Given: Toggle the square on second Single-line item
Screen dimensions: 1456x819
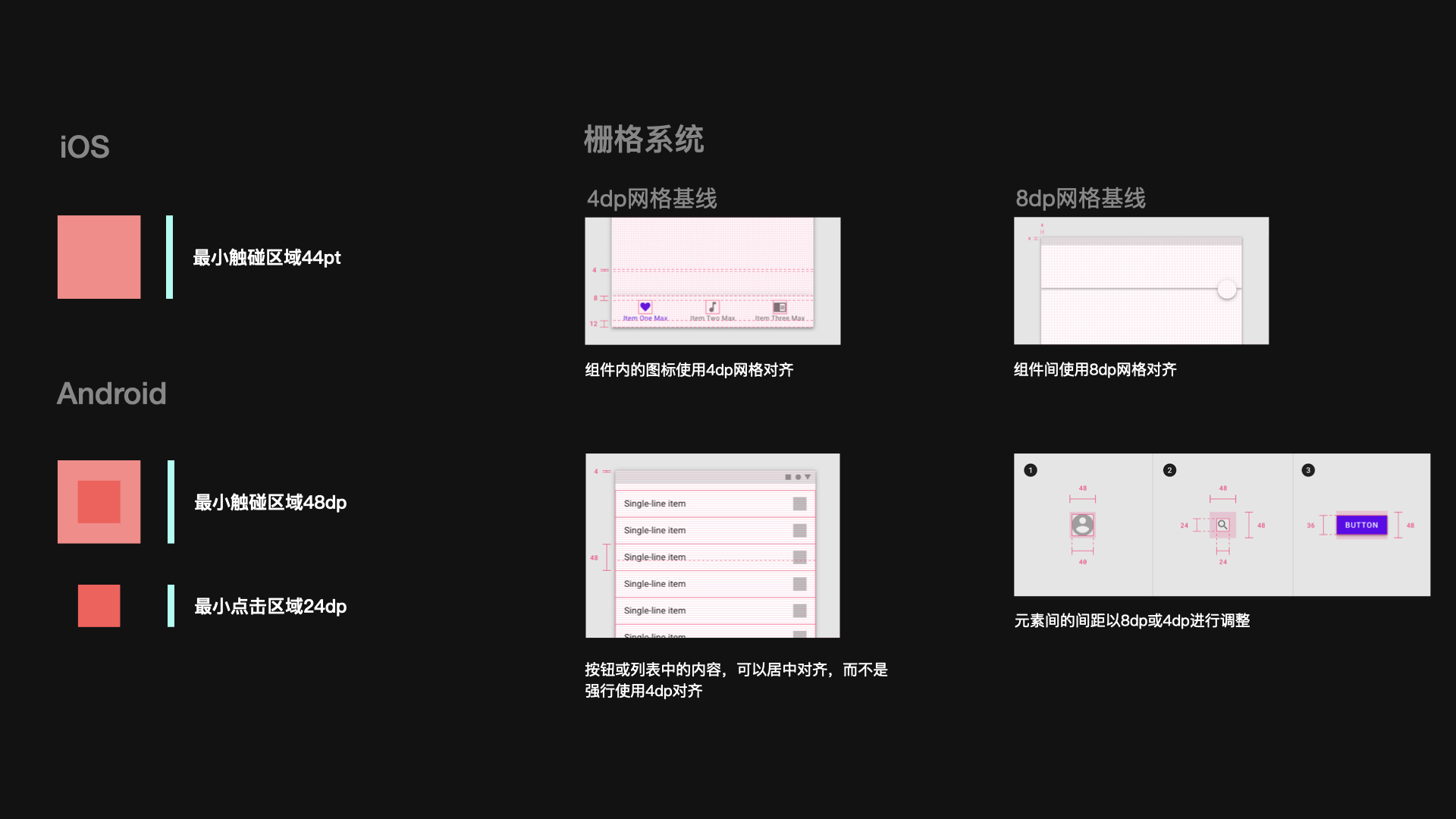Looking at the screenshot, I should 799,530.
